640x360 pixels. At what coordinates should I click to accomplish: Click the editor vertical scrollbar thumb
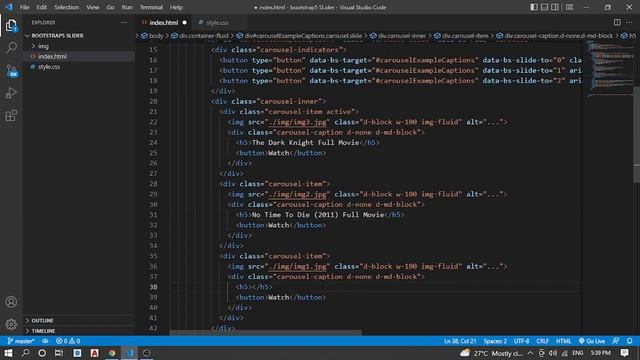pyautogui.click(x=636, y=135)
